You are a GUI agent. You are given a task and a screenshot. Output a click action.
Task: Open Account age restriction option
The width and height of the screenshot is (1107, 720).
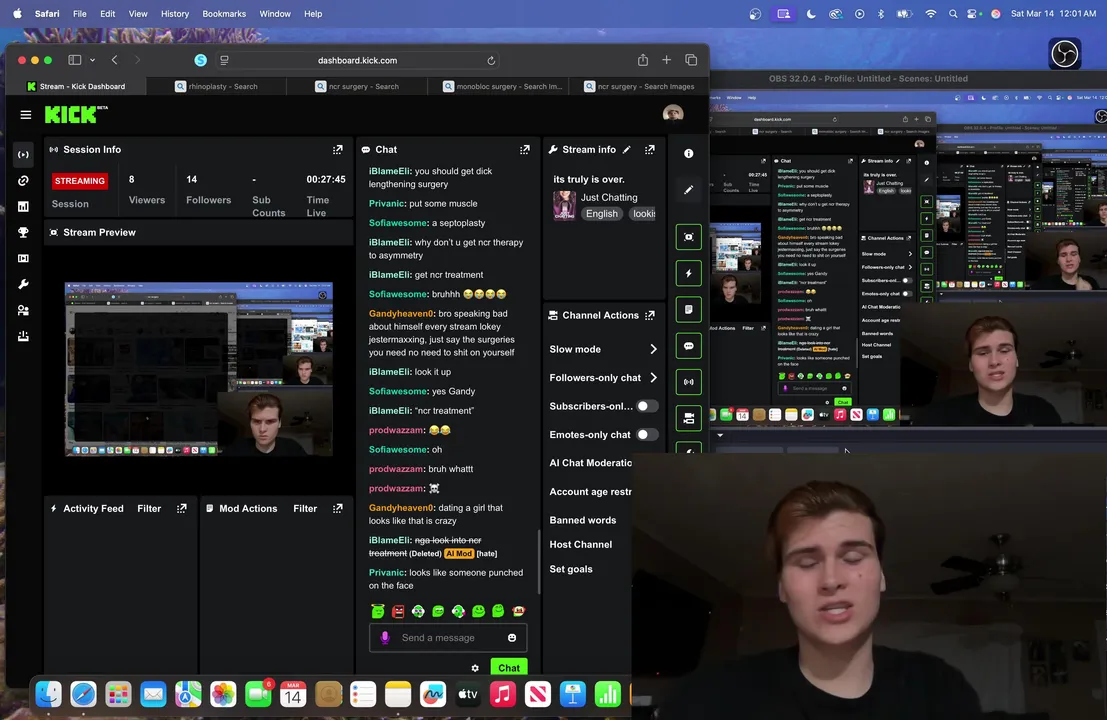pyautogui.click(x=590, y=492)
